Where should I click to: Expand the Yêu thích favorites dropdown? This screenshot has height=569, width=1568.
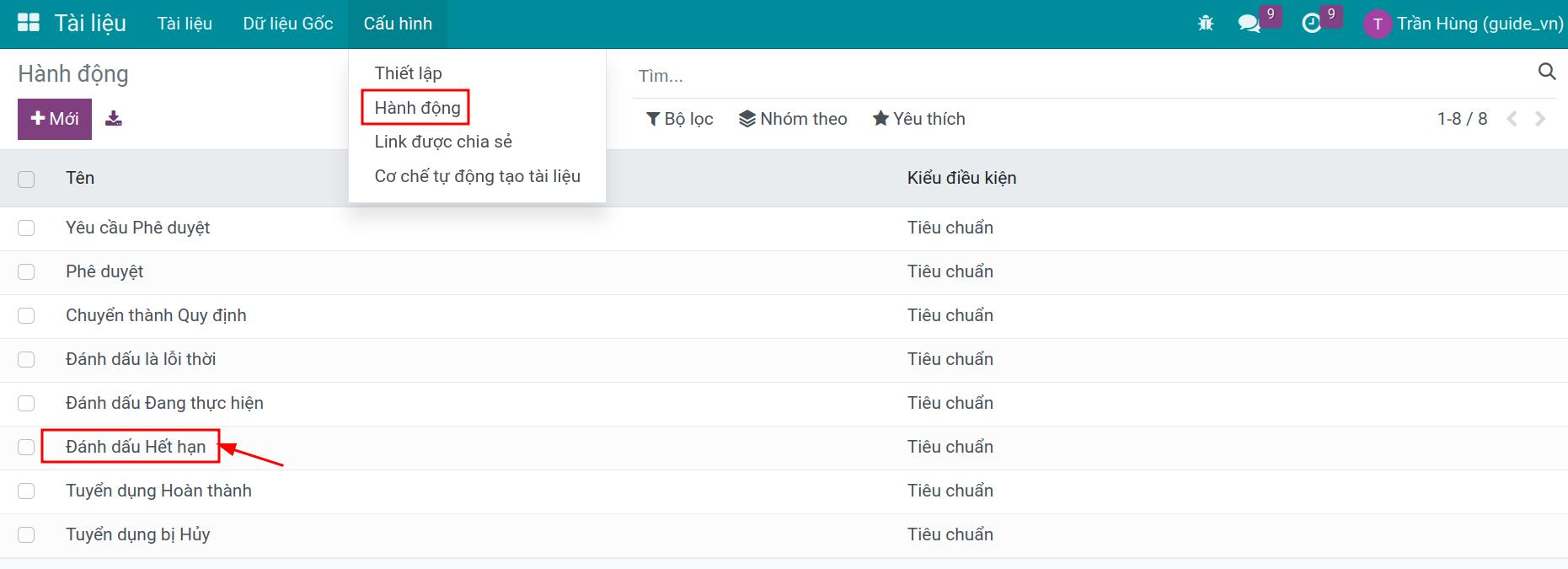919,119
